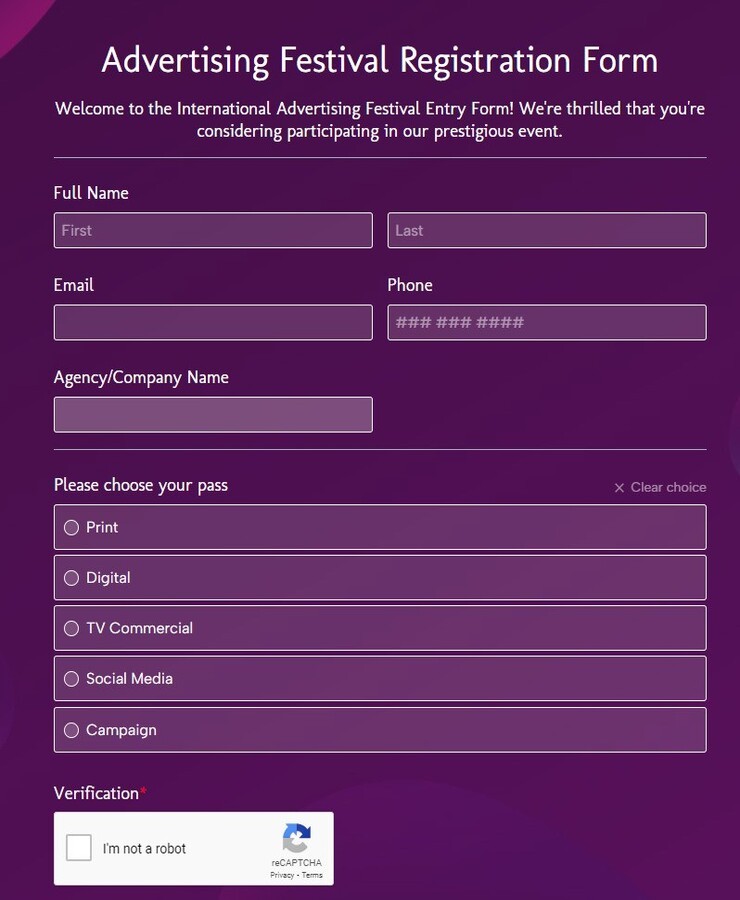Click the form title heading
This screenshot has height=900, width=740.
379,59
